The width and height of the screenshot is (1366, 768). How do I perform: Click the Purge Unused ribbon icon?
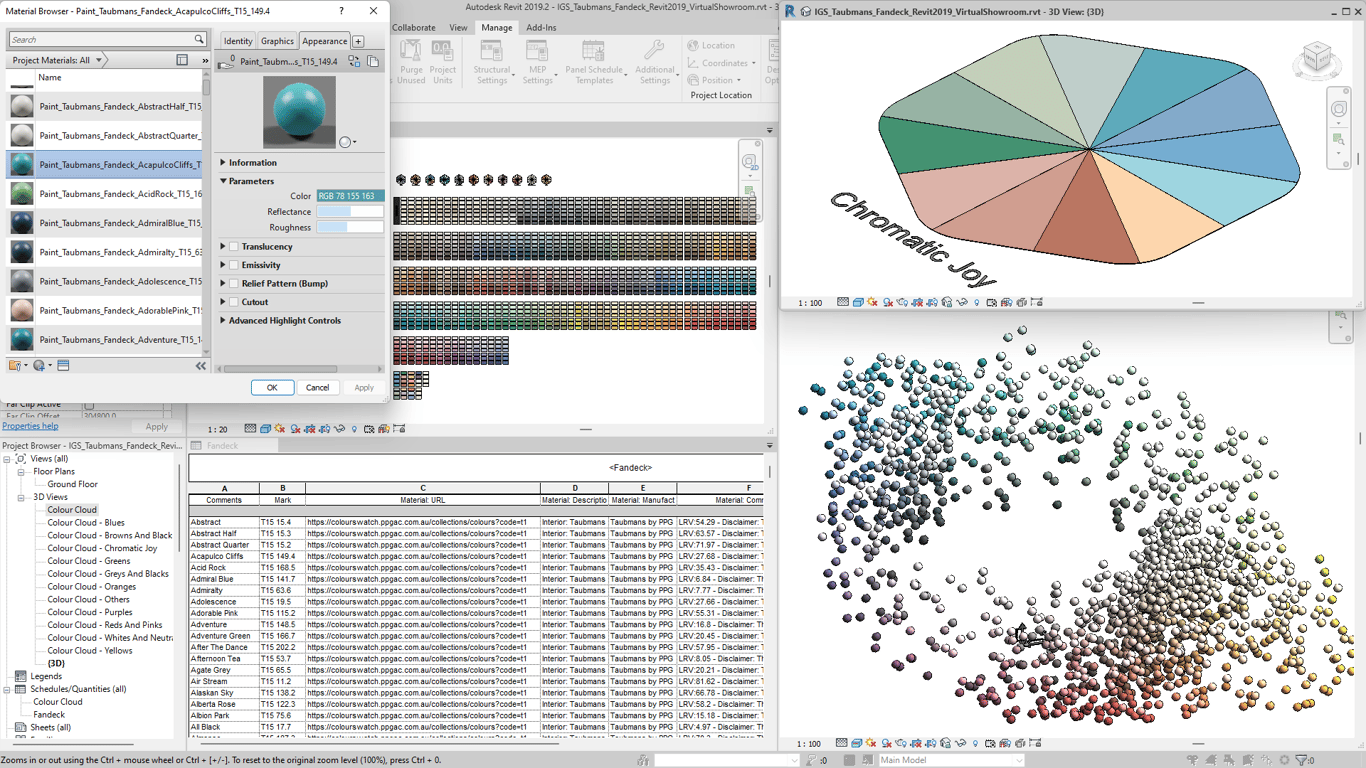pos(411,54)
